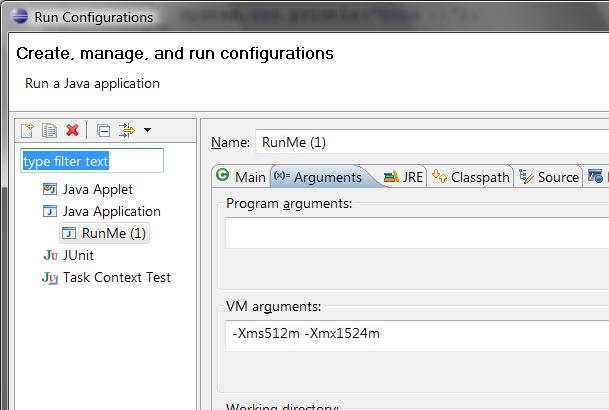Click the Duplicate launch configuration icon

click(49, 130)
